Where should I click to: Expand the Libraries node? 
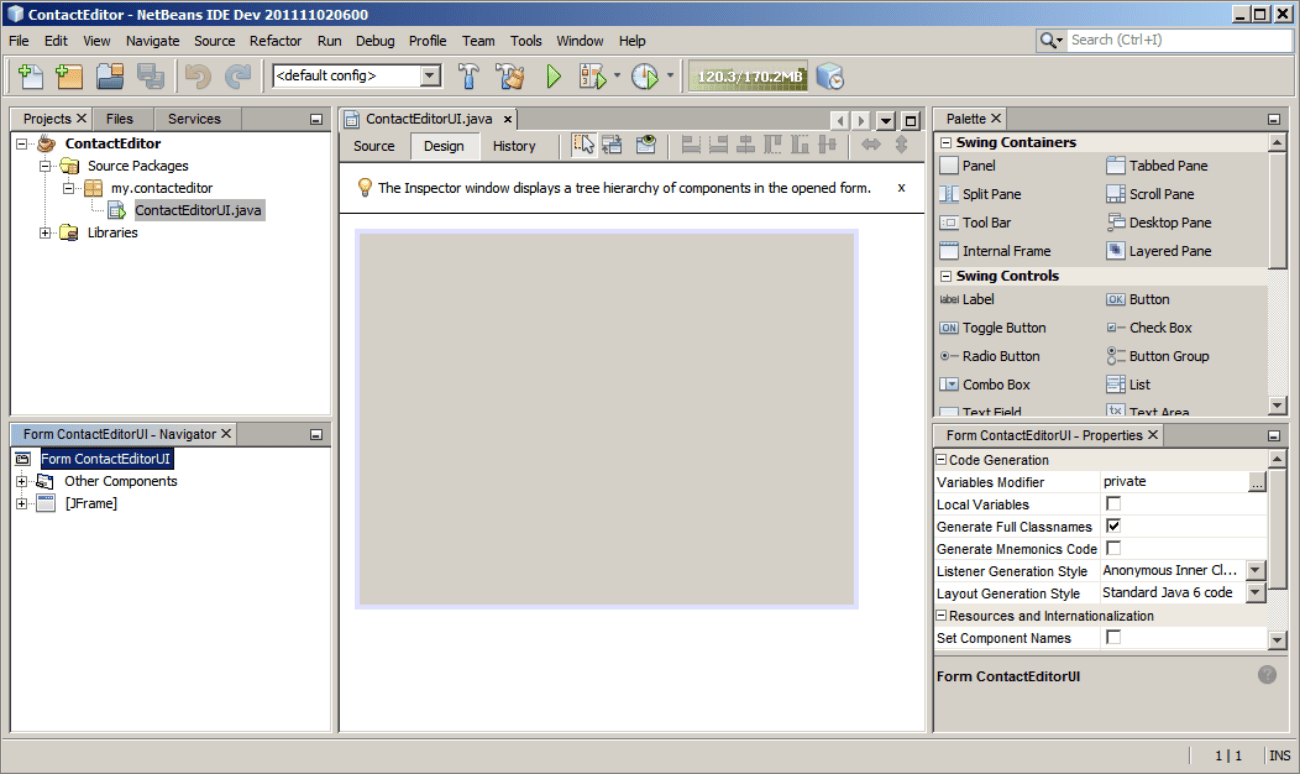[x=44, y=232]
